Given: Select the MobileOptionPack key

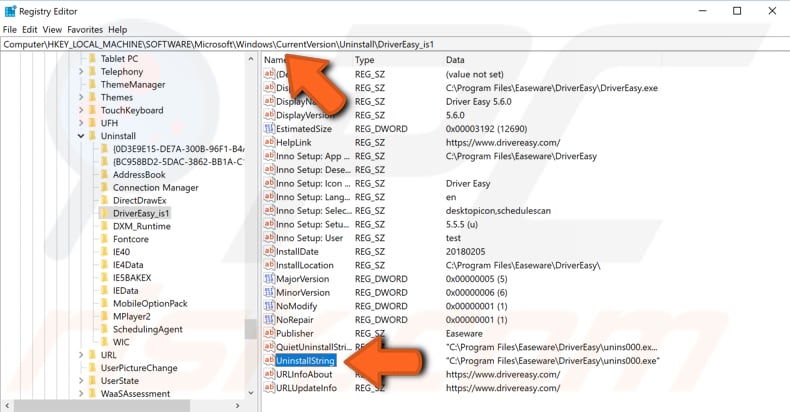Looking at the screenshot, I should (x=150, y=304).
